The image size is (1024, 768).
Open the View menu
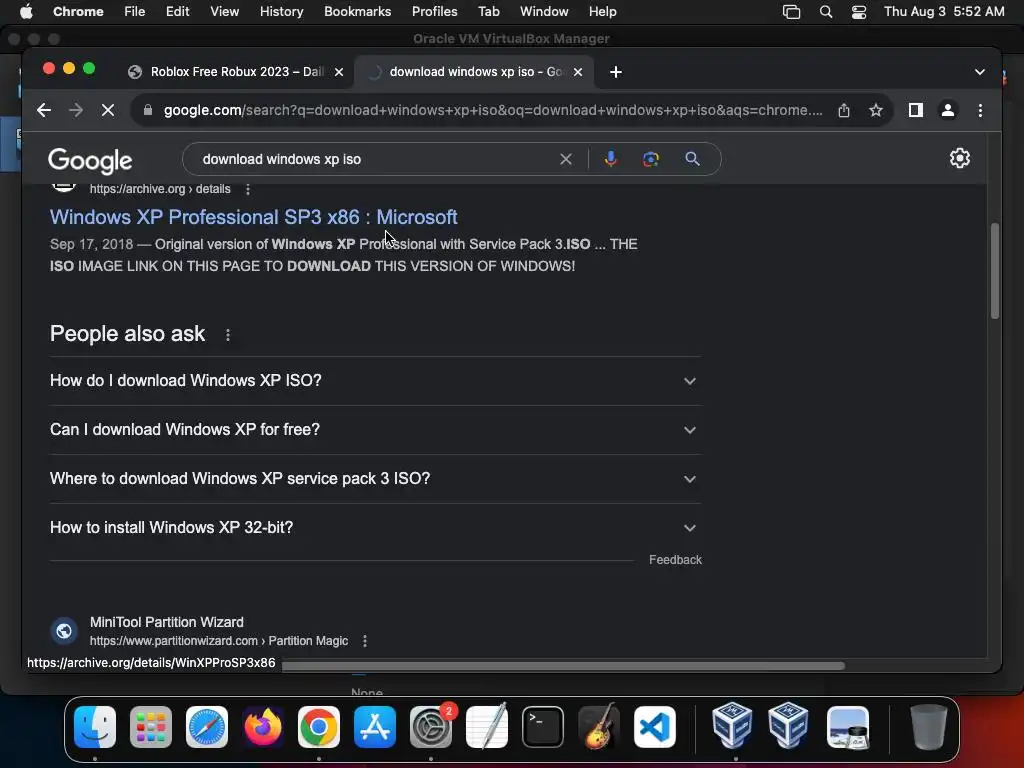point(224,12)
